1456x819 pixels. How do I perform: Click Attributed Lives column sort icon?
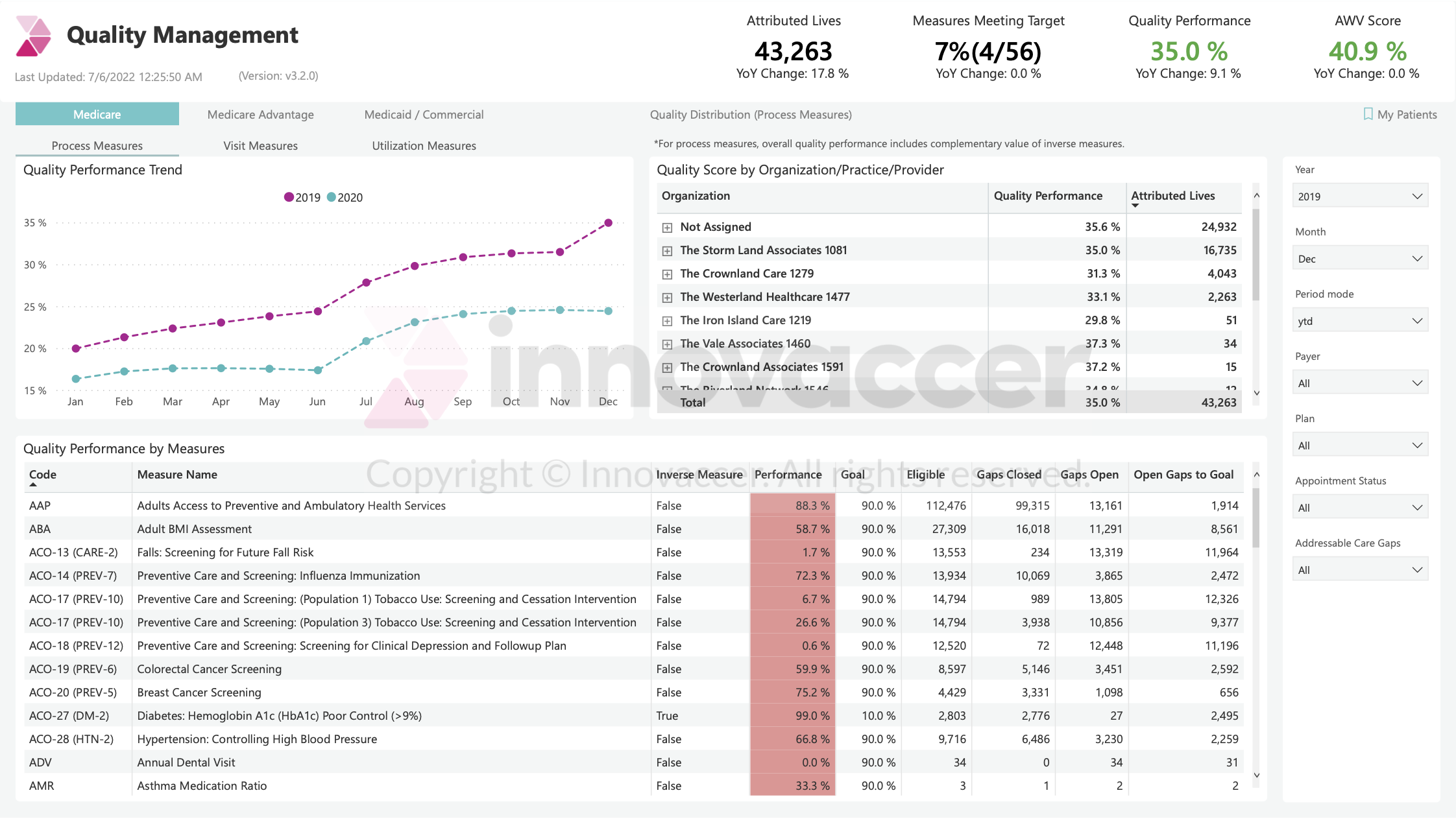[1132, 206]
